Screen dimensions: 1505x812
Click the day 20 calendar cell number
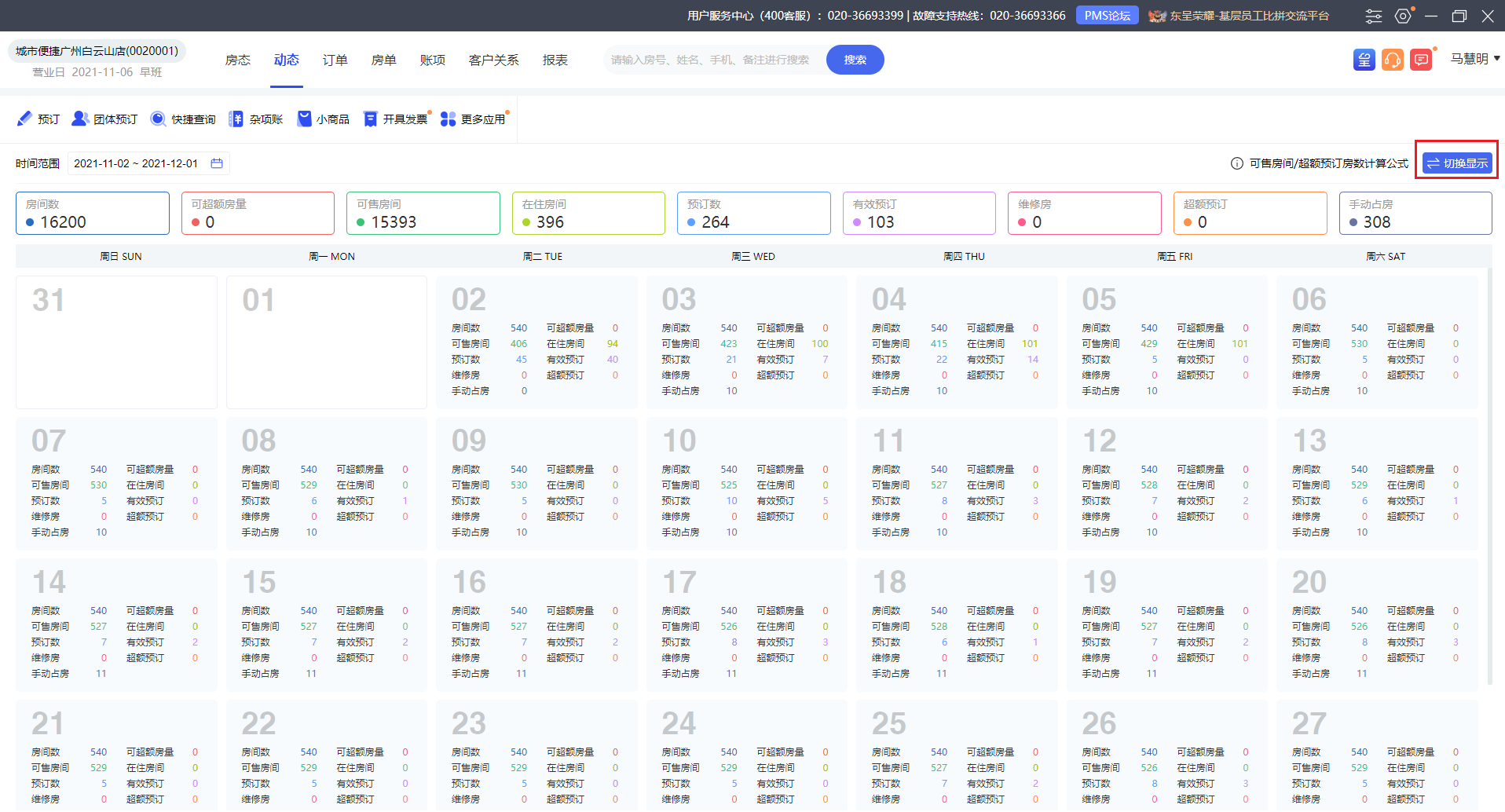tap(1309, 583)
